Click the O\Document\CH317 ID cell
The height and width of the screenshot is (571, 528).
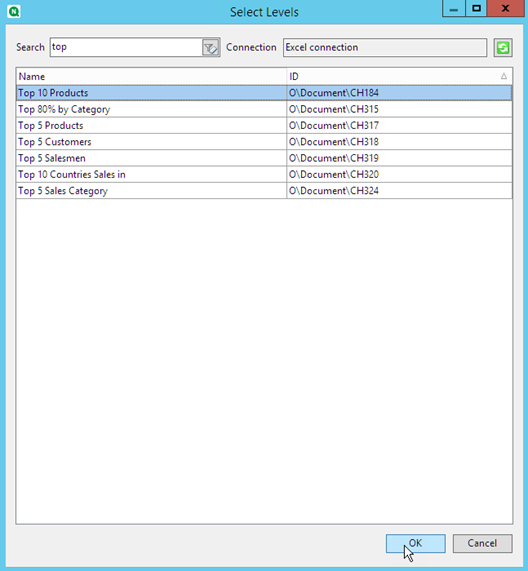tap(399, 126)
